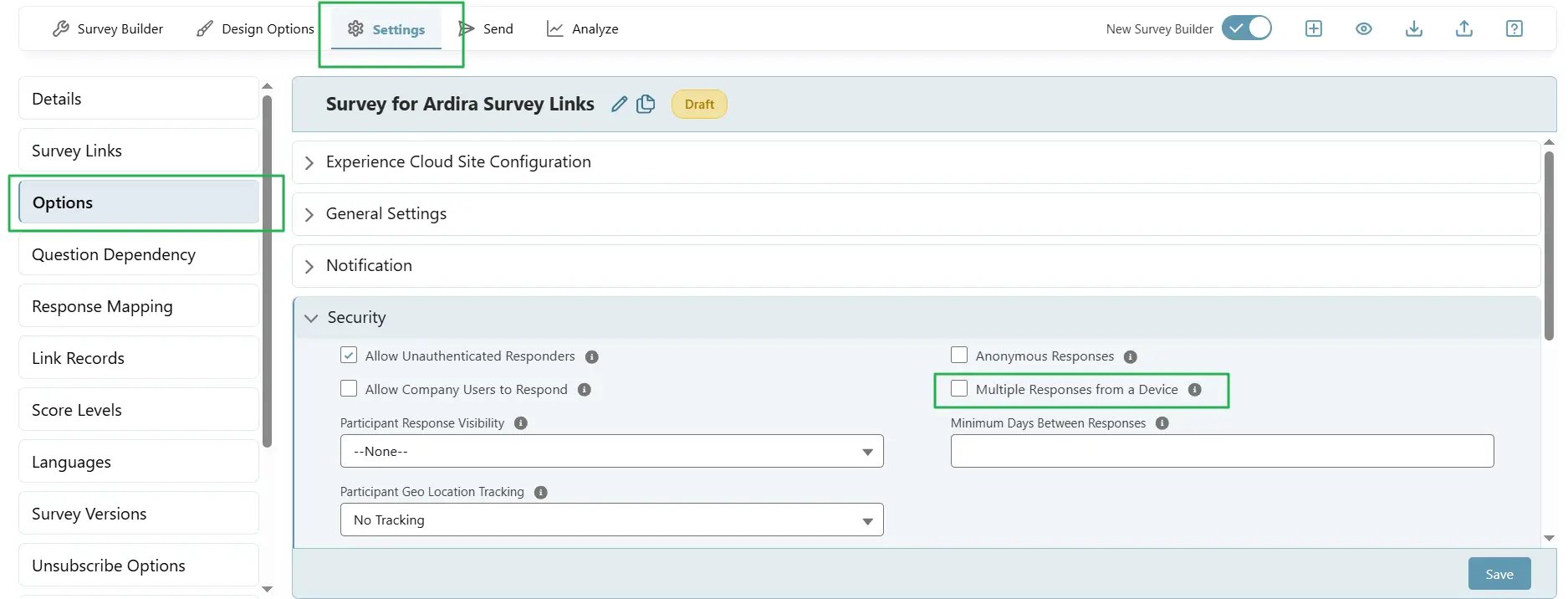1568x599 pixels.
Task: Open Participant Geo Location Tracking dropdown
Action: coord(611,520)
